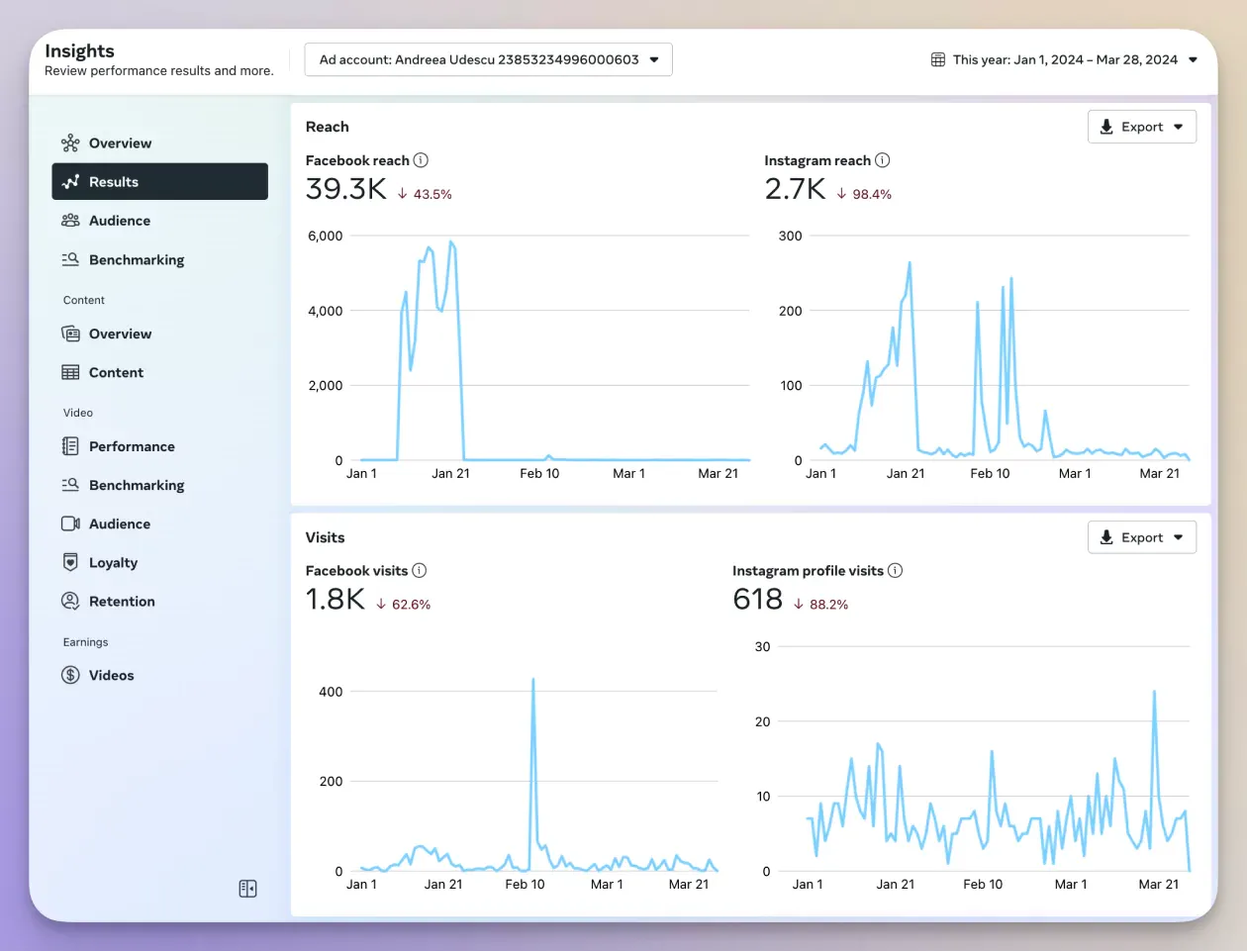Collapse the sidebar using the panel icon

point(247,889)
